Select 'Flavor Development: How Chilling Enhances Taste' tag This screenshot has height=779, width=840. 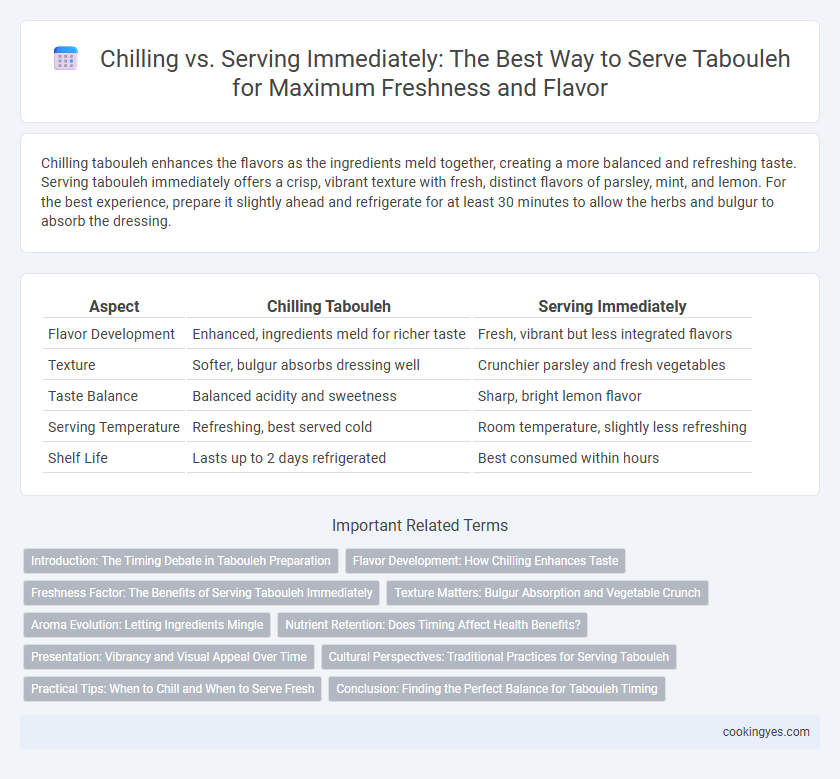click(485, 561)
